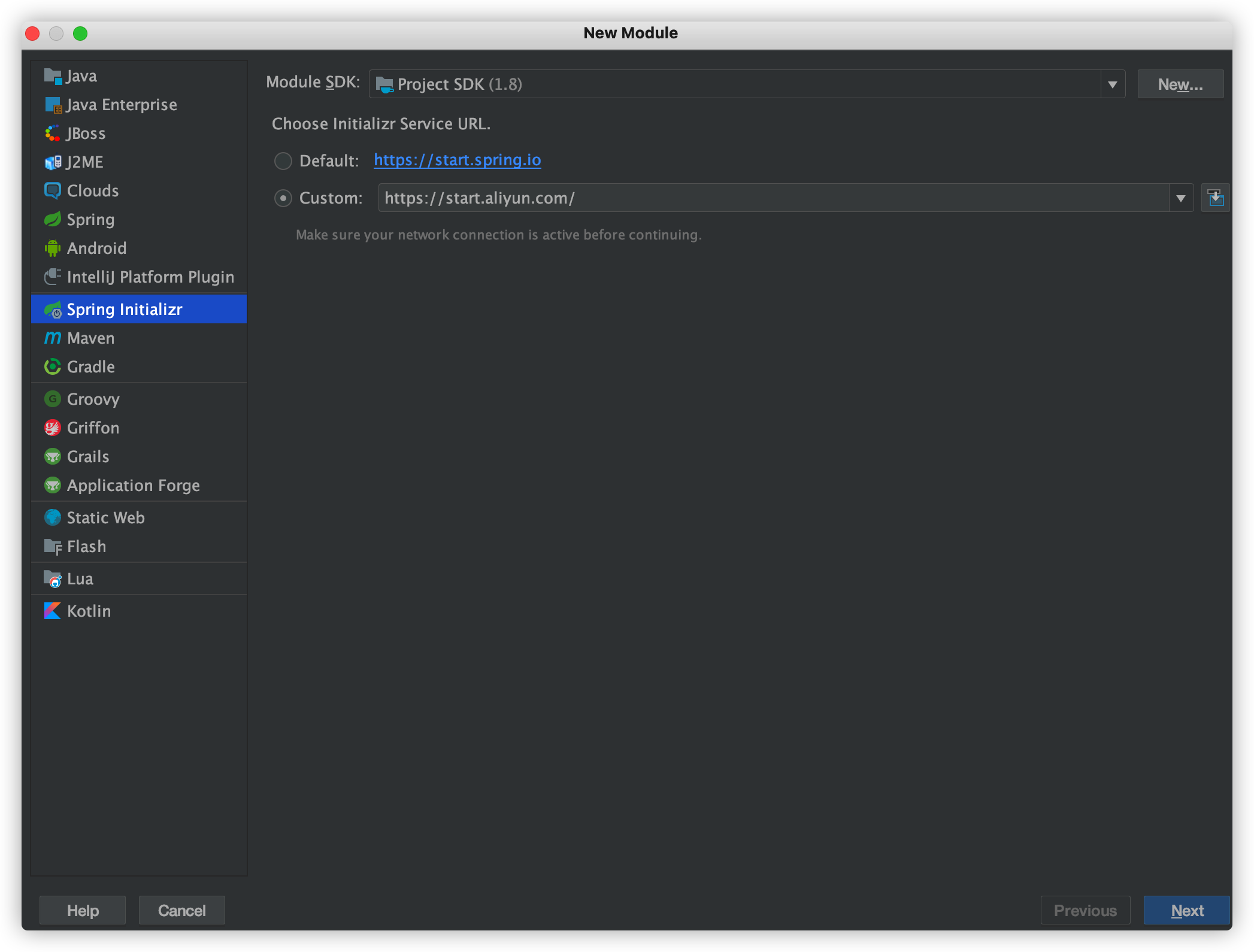Select the Spring Initializr icon
This screenshot has width=1254, height=952.
(x=53, y=310)
